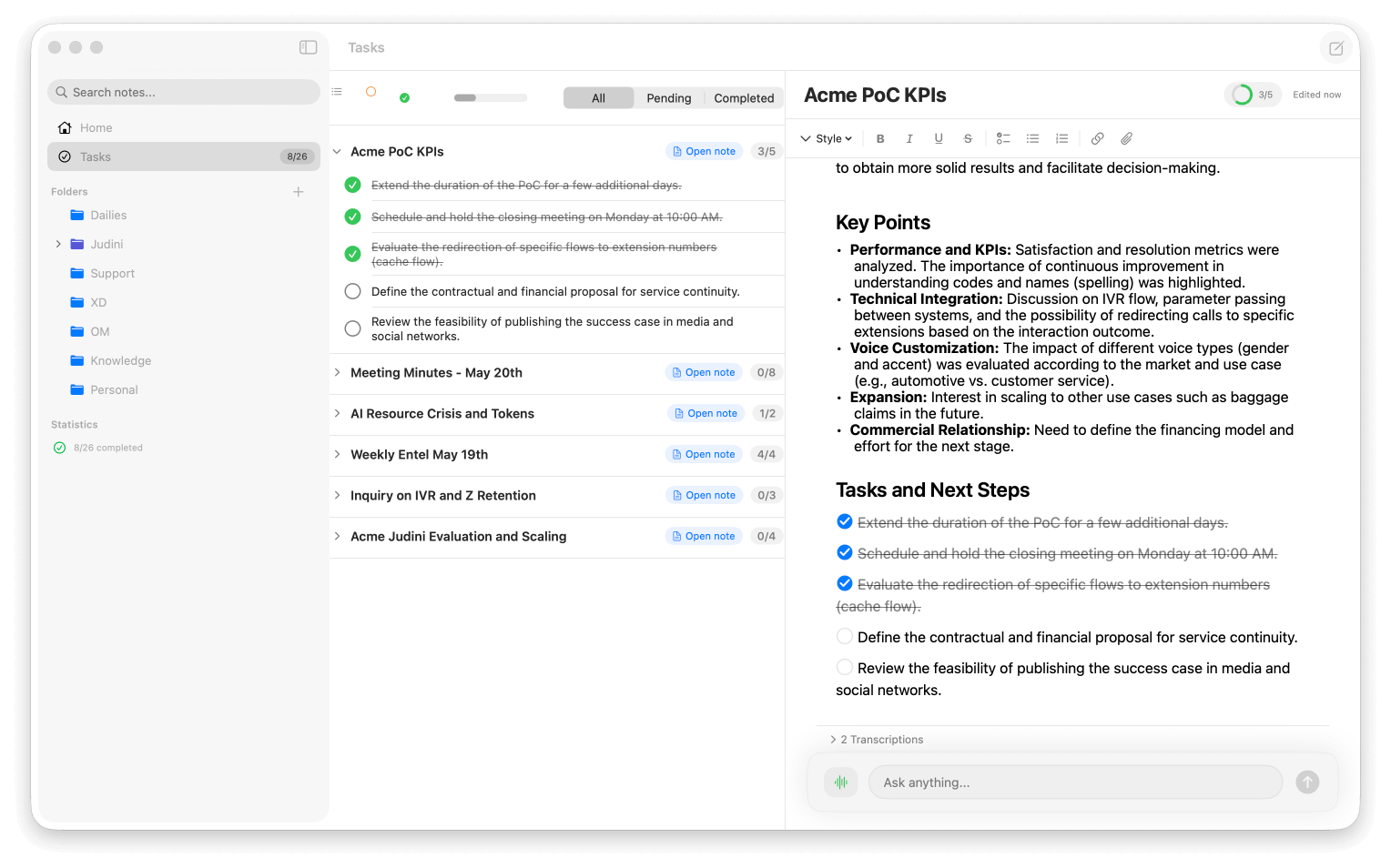The height and width of the screenshot is (868, 1391).
Task: Switch to the Pending filter tab
Action: (x=669, y=98)
